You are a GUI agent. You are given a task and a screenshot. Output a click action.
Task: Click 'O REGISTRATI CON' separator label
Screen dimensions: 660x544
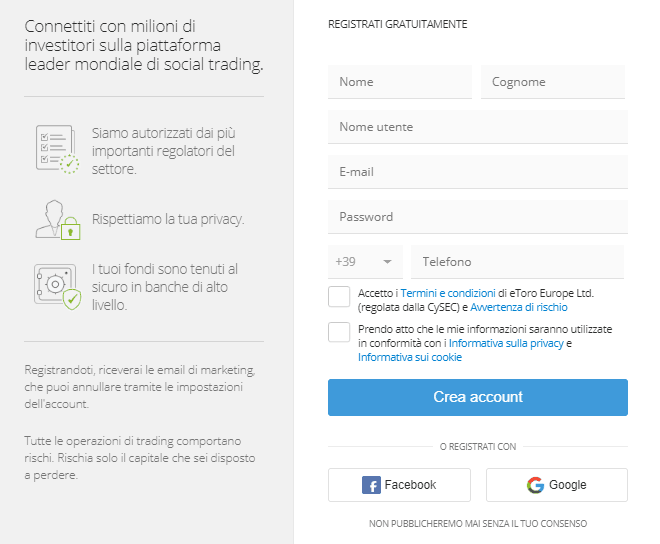tap(478, 447)
